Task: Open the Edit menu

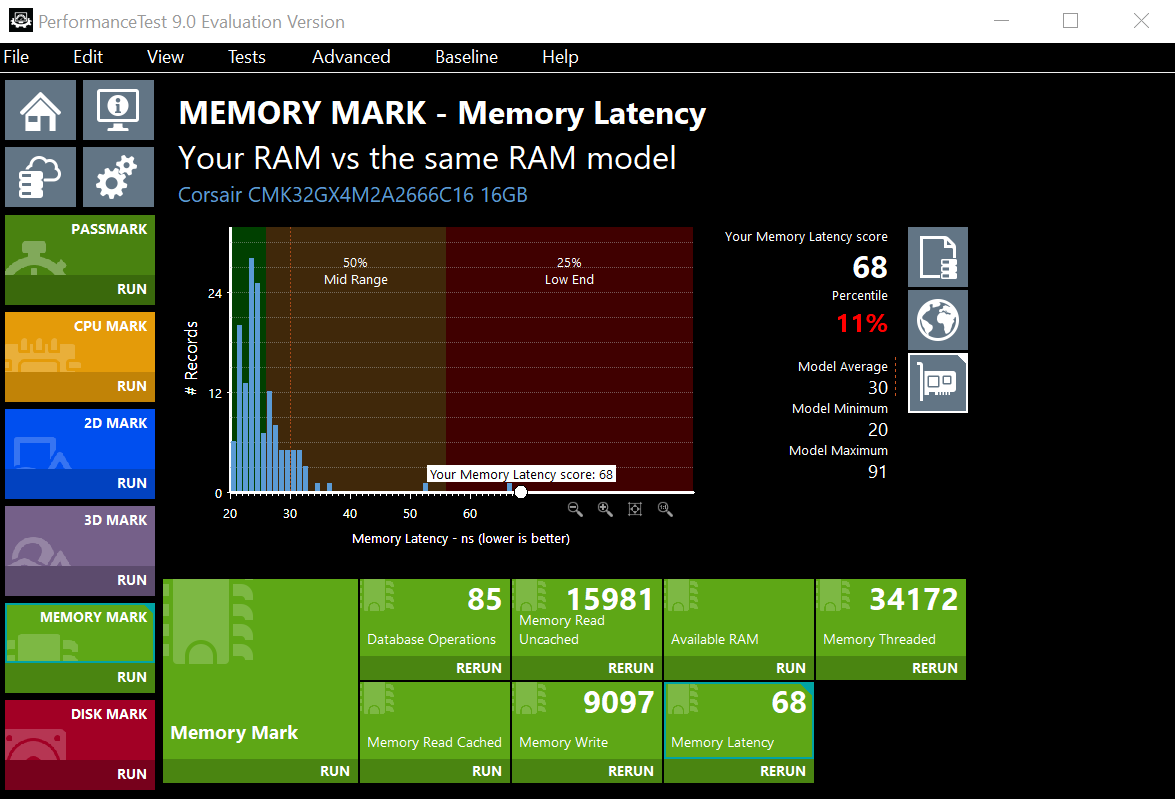Action: pos(88,57)
